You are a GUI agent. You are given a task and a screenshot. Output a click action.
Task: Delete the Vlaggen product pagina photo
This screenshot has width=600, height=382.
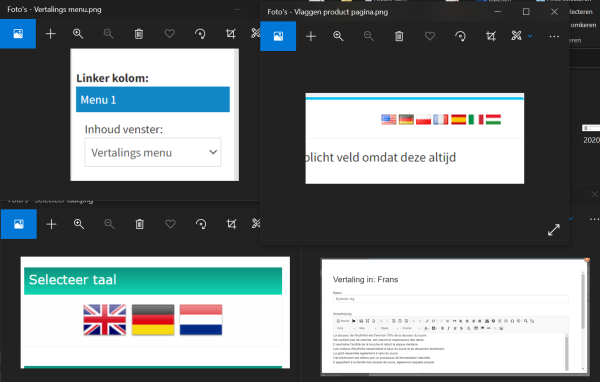tap(399, 36)
